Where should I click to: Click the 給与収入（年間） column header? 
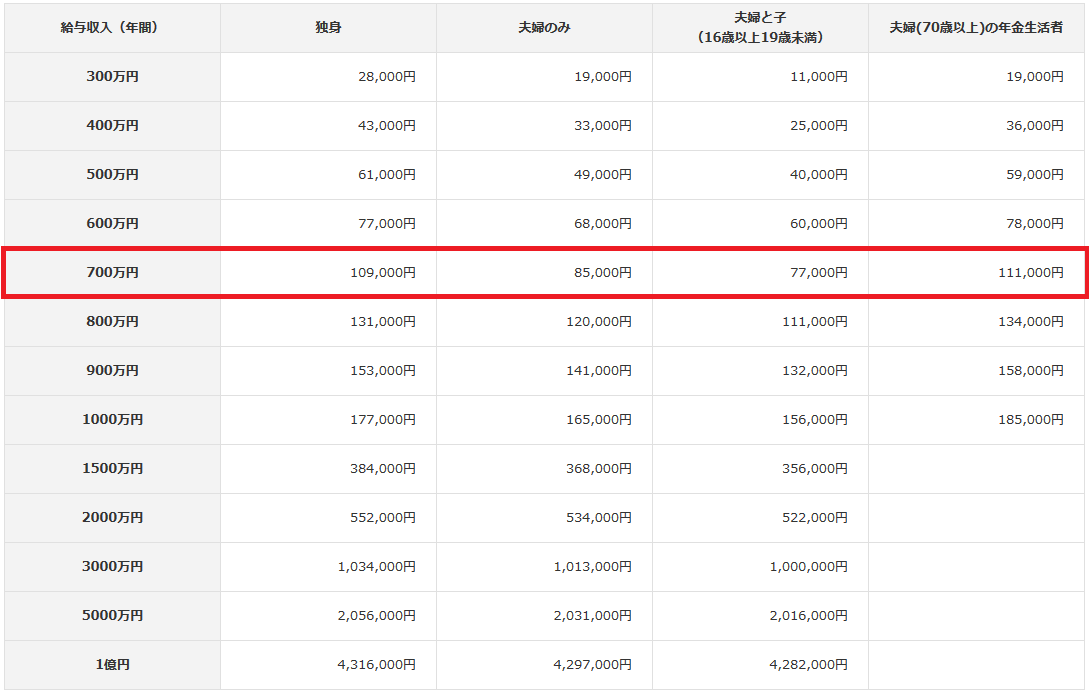[112, 28]
